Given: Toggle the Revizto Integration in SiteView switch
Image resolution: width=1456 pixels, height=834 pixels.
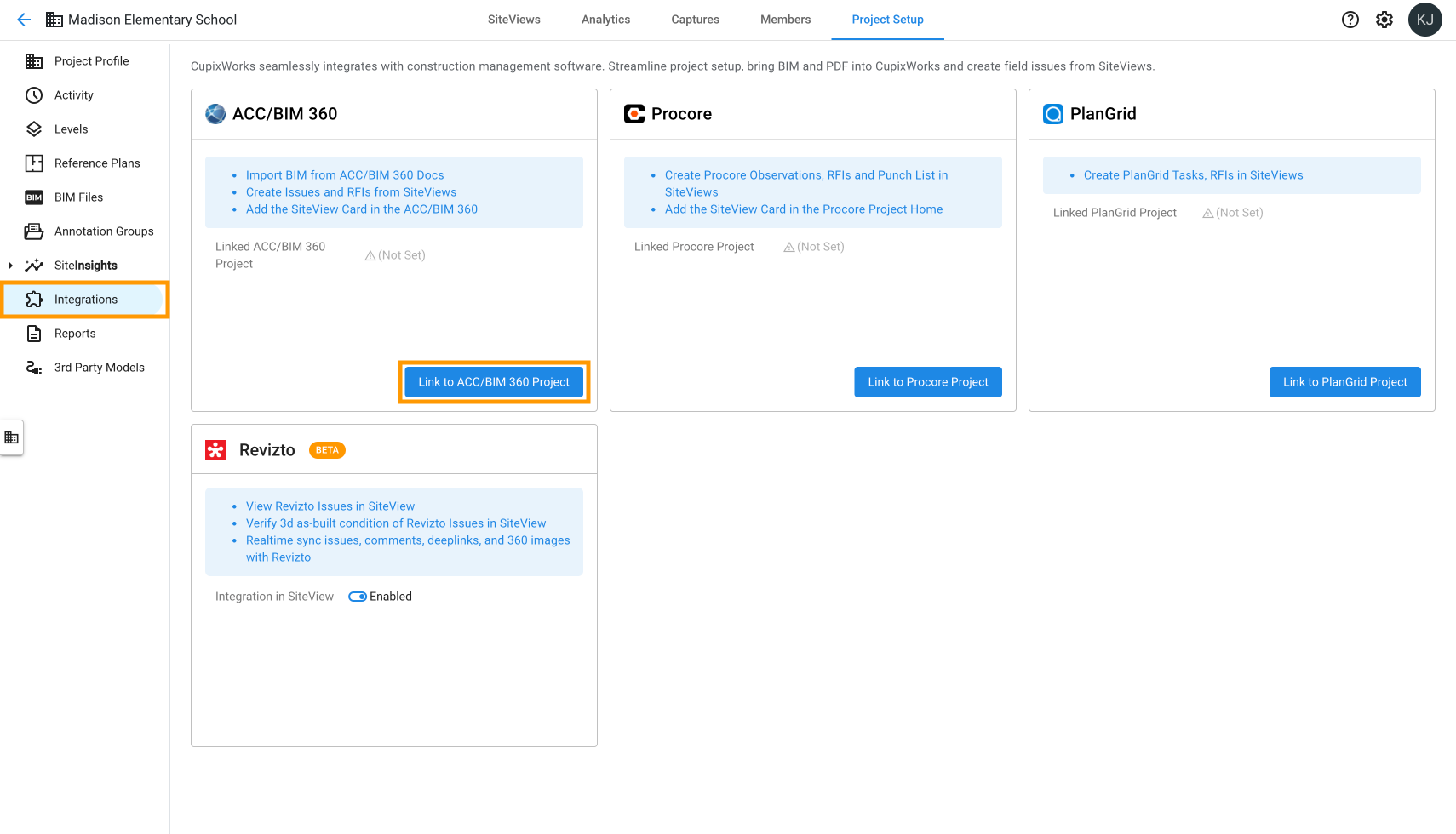Looking at the screenshot, I should coord(358,597).
